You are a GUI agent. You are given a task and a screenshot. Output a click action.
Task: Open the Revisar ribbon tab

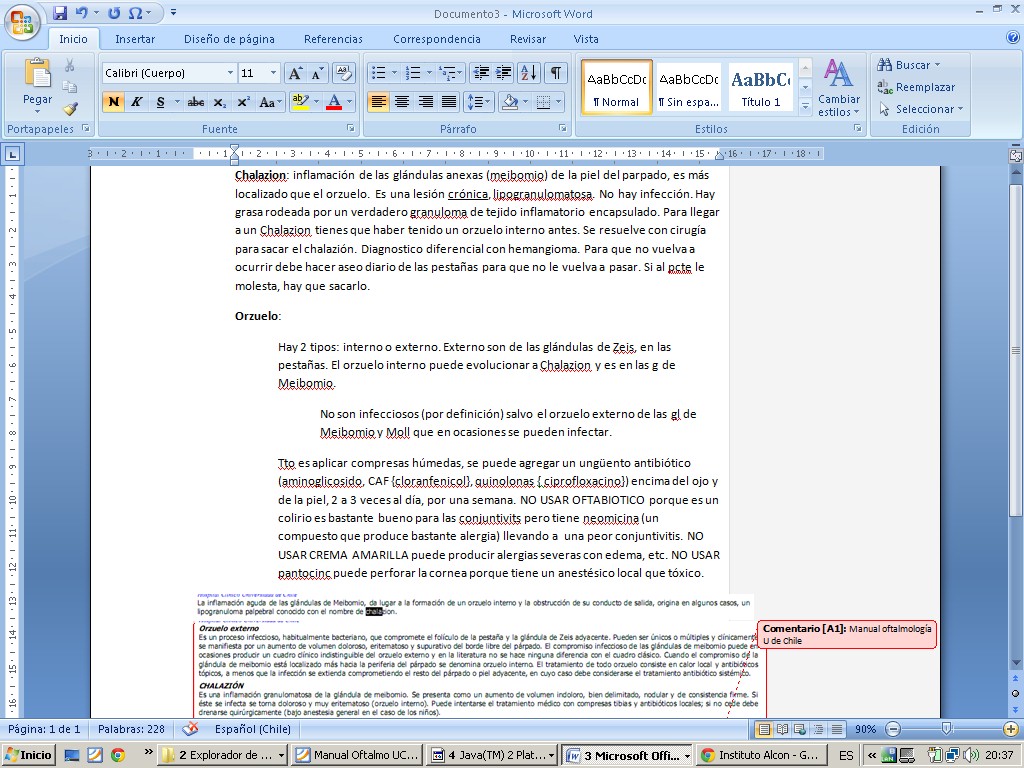[x=527, y=39]
